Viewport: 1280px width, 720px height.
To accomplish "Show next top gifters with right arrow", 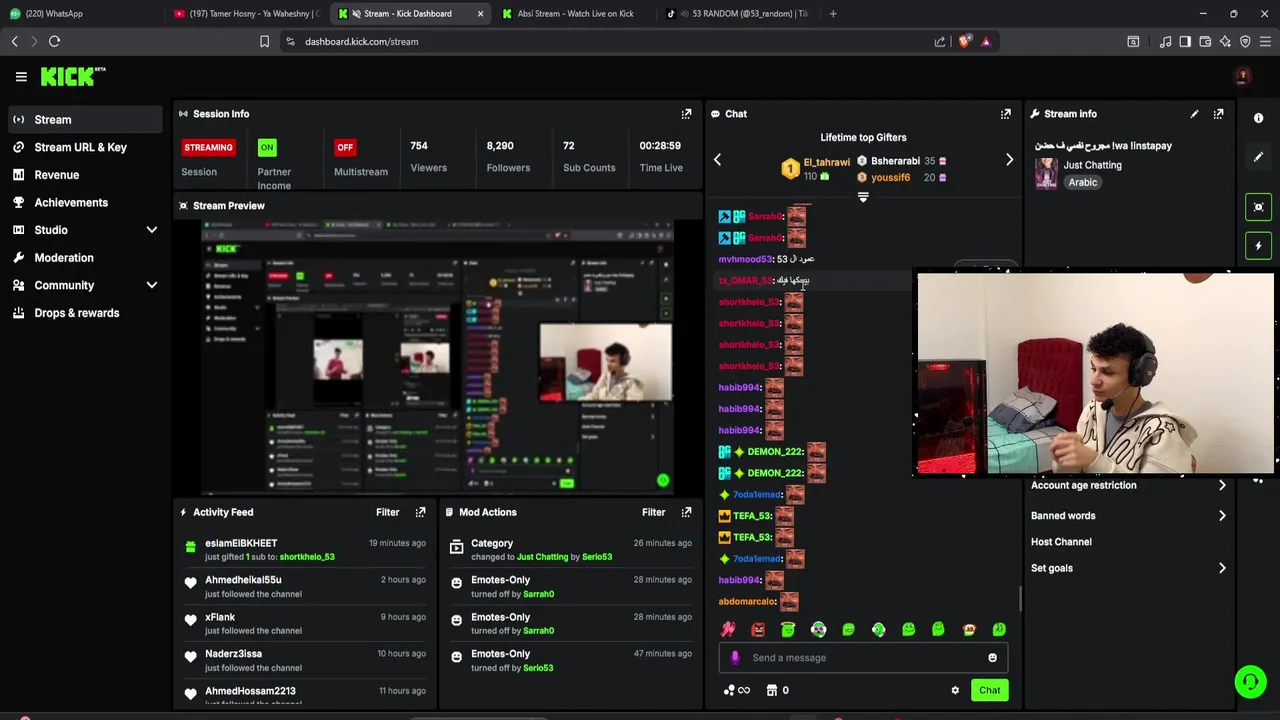I will (x=1009, y=160).
